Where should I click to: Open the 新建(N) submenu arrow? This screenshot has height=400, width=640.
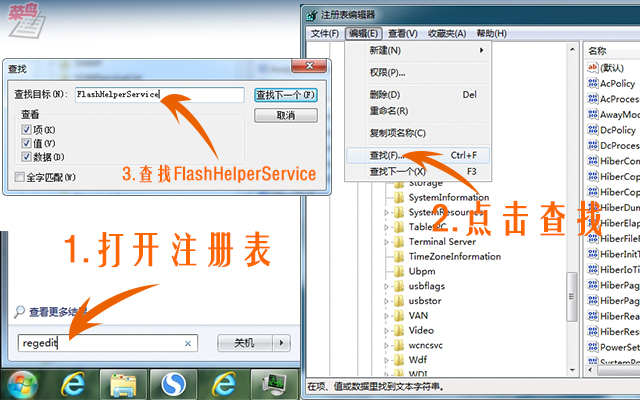click(482, 50)
